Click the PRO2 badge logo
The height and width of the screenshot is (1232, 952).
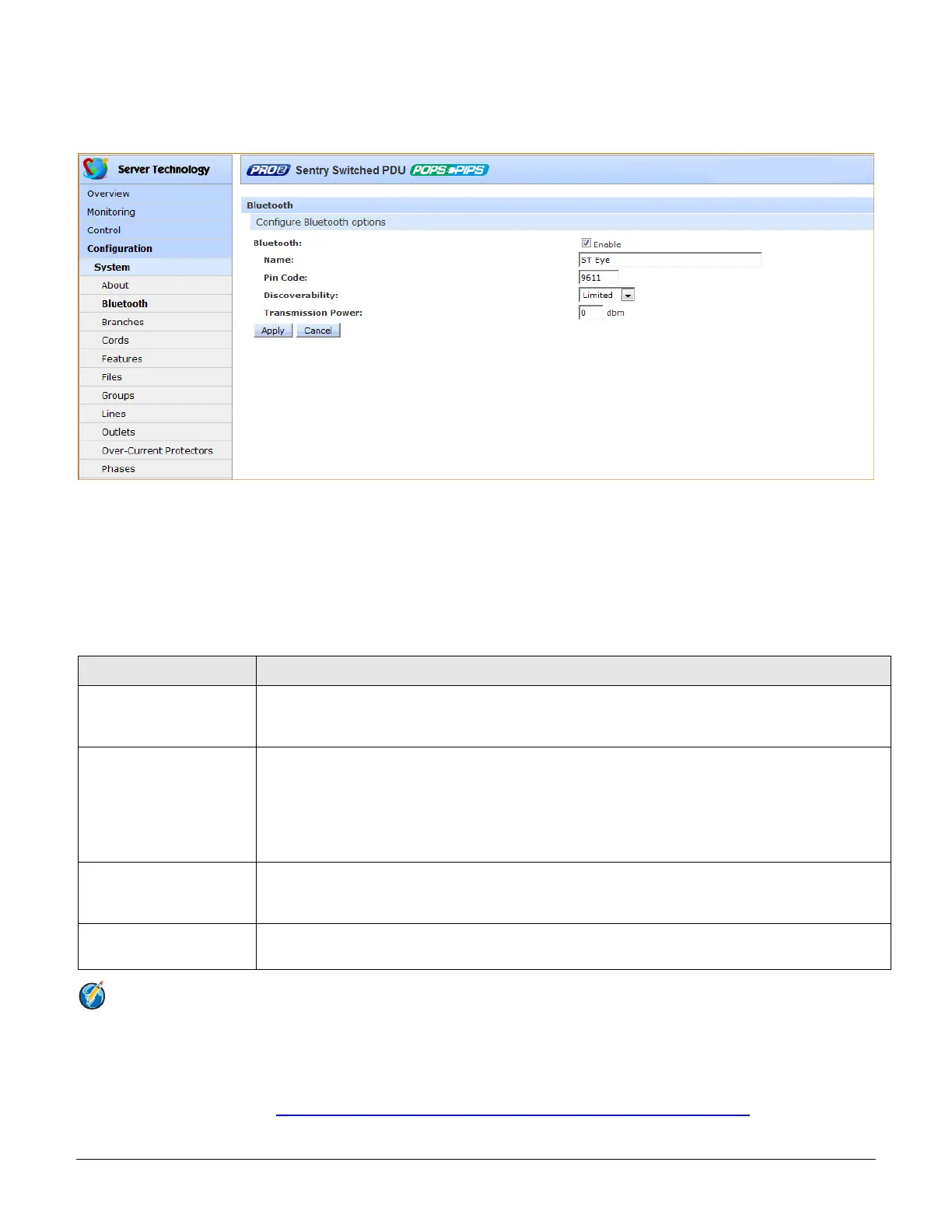[268, 170]
